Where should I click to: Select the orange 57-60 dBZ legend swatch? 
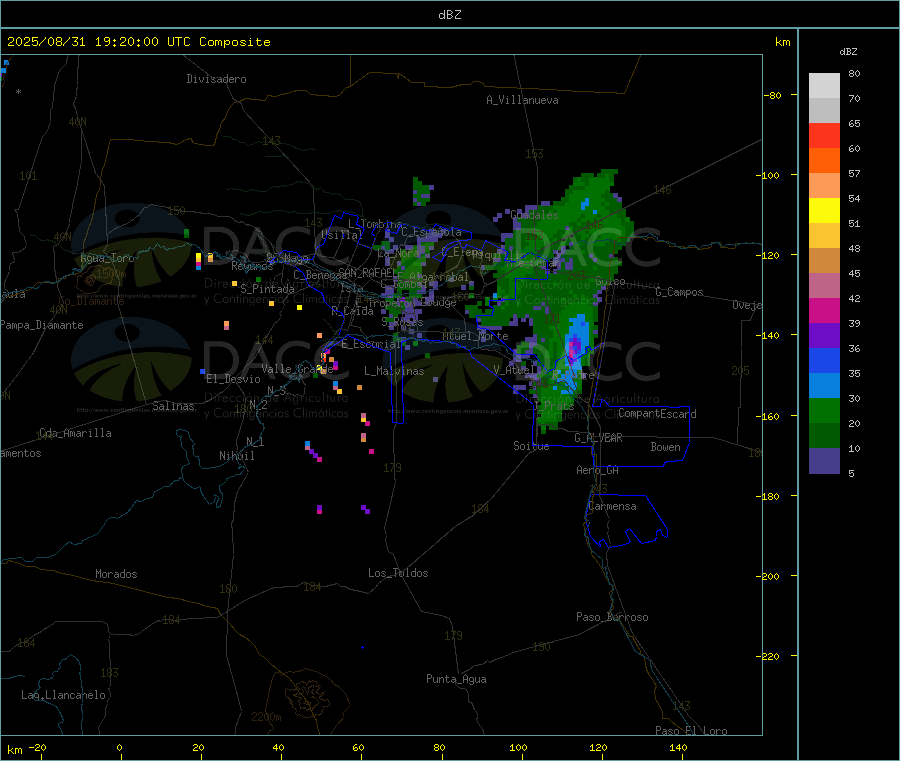[824, 161]
